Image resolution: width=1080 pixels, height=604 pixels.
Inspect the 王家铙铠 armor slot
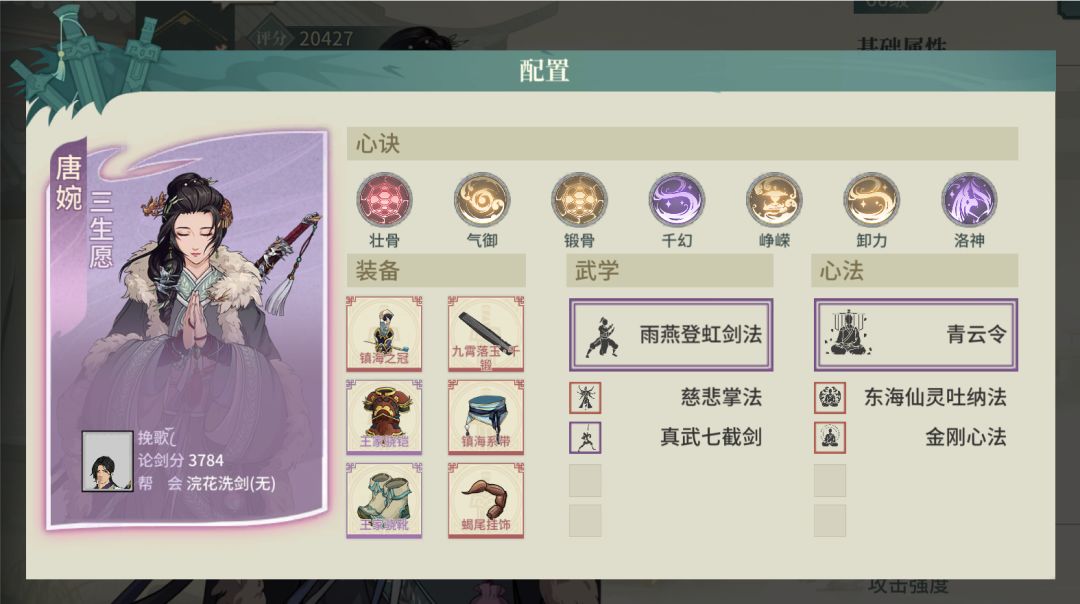(x=384, y=417)
